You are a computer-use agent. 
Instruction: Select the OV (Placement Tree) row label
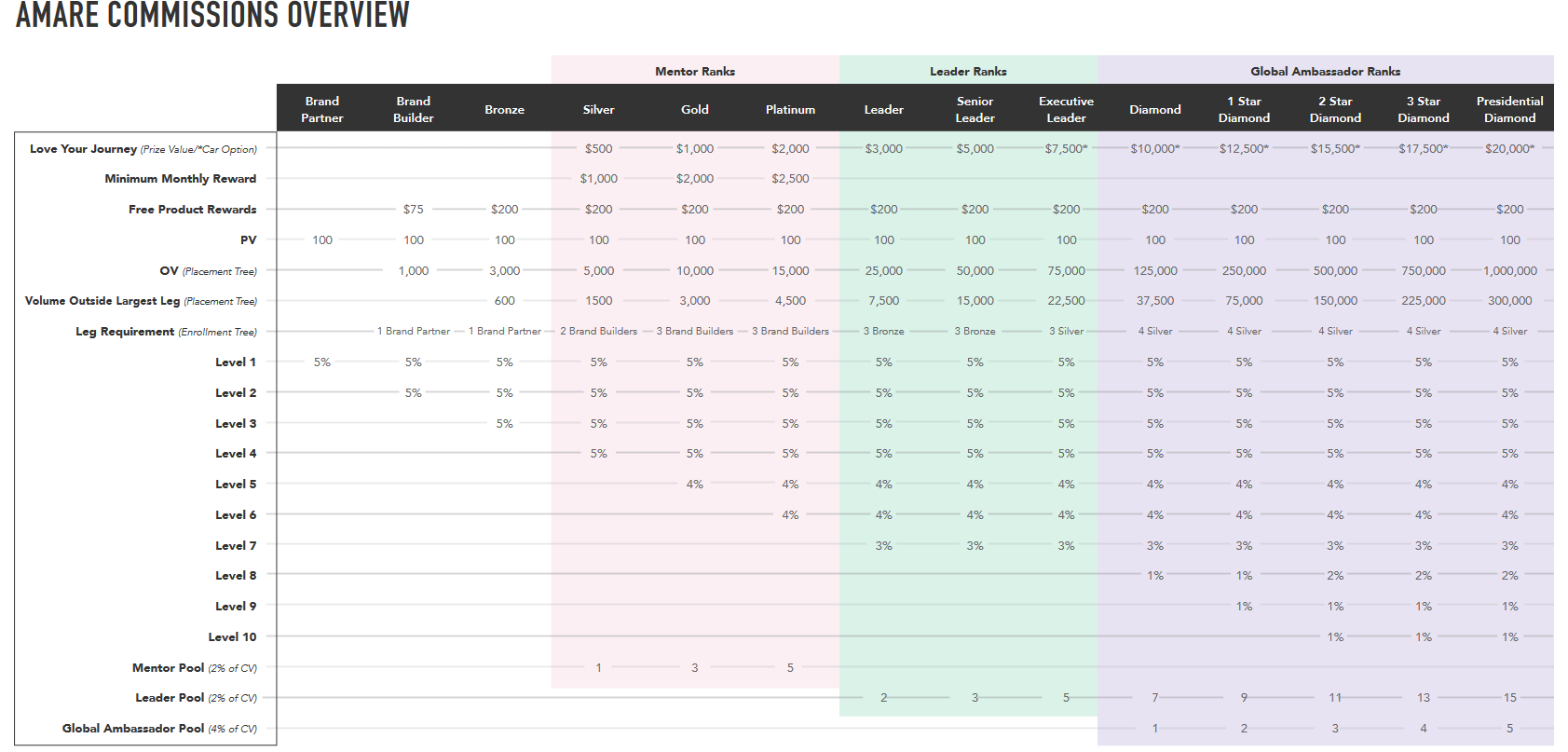[209, 271]
